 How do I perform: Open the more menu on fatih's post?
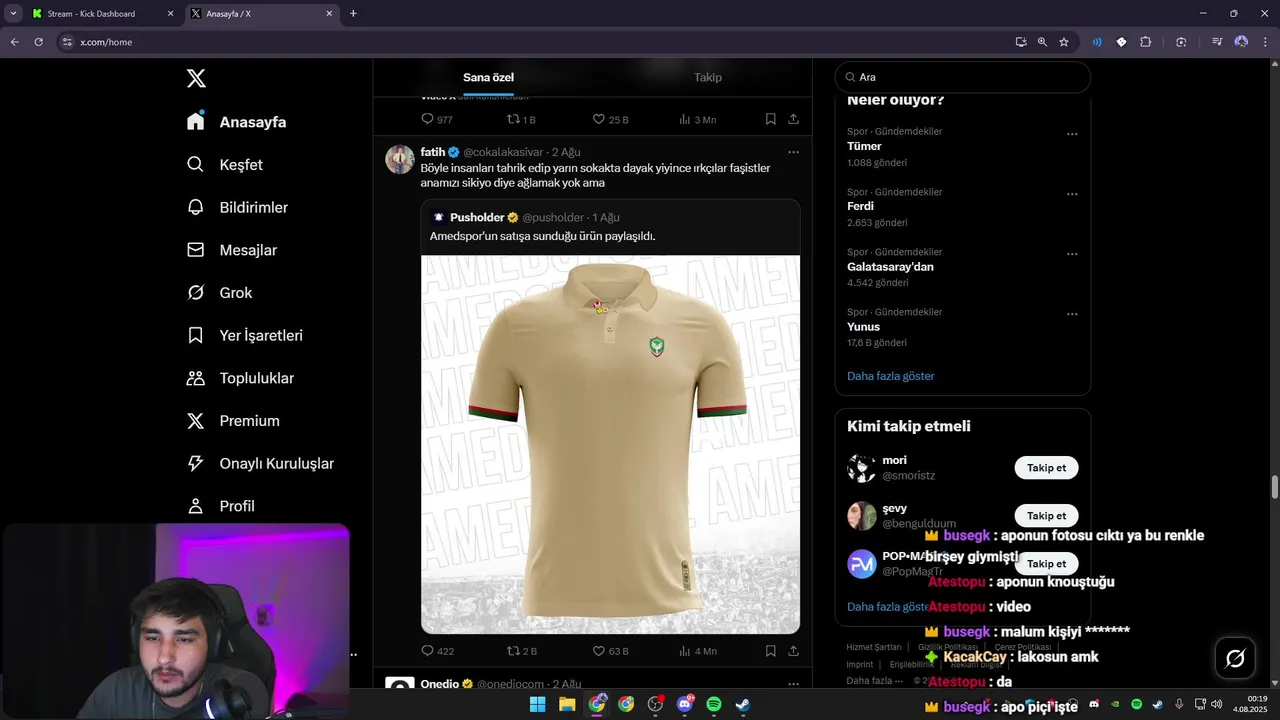coord(793,152)
